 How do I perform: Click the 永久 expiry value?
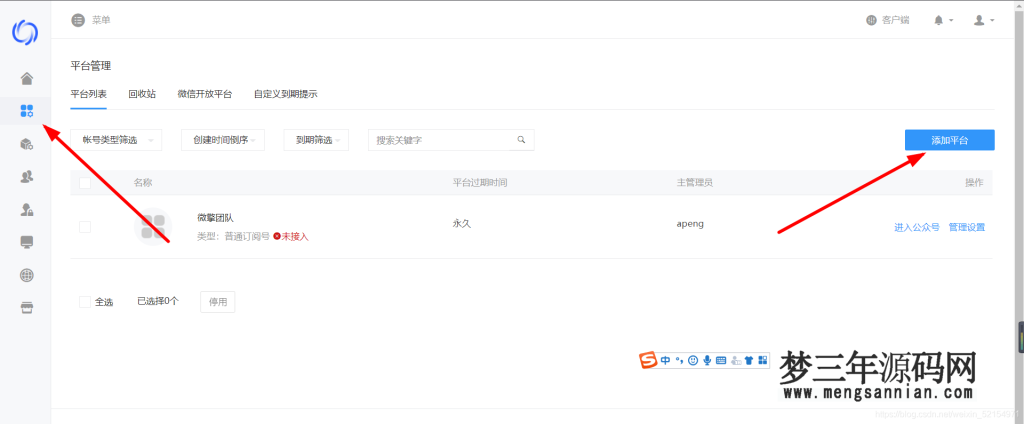(462, 223)
